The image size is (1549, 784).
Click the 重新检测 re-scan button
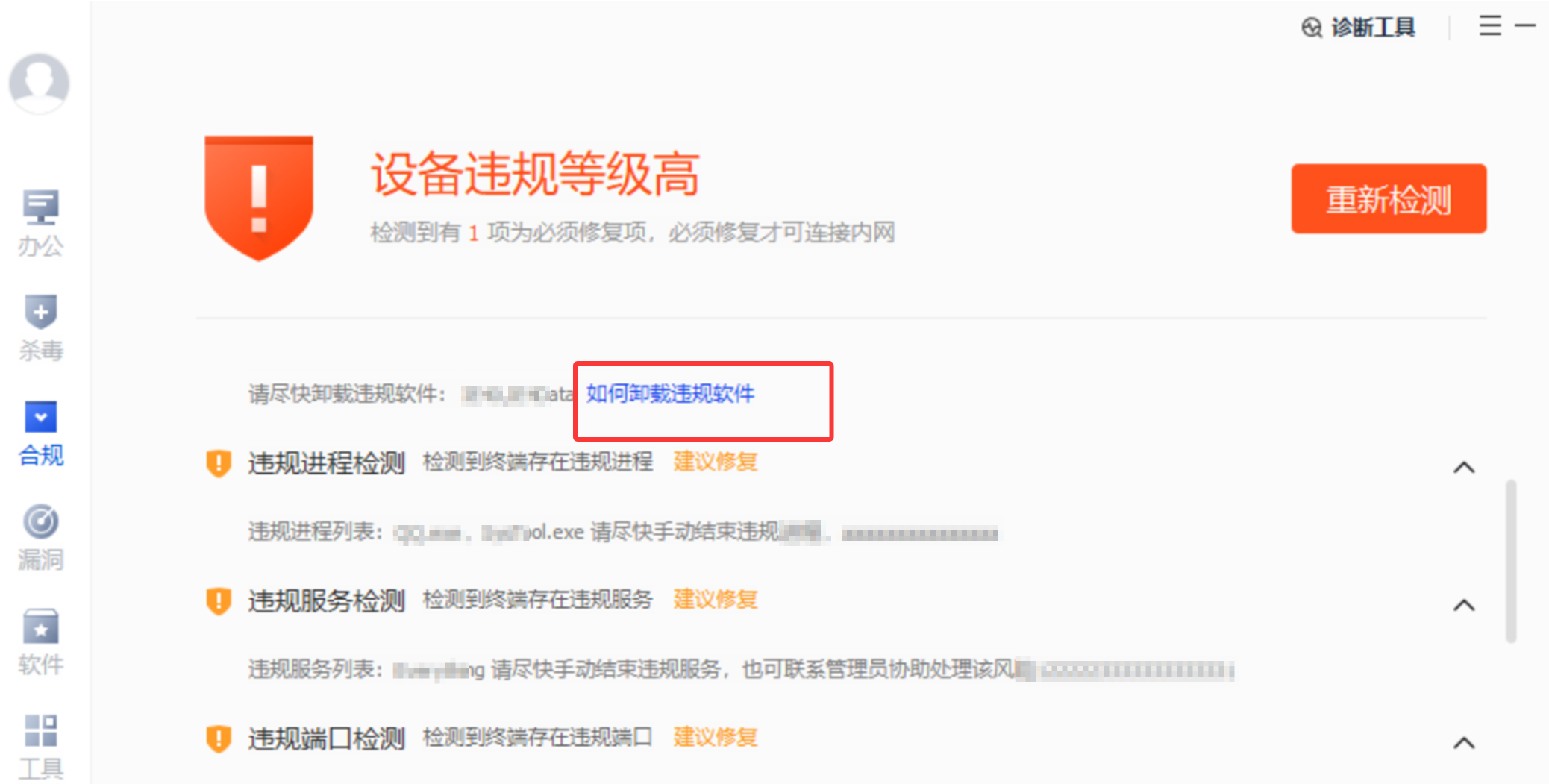(x=1389, y=199)
